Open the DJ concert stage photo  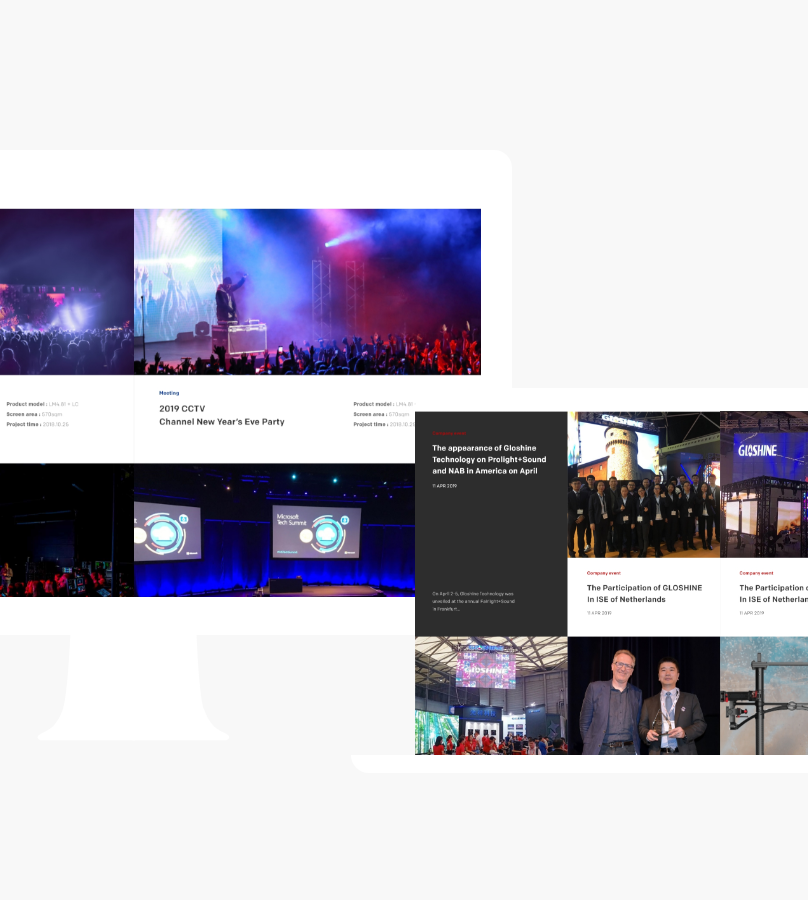(307, 292)
